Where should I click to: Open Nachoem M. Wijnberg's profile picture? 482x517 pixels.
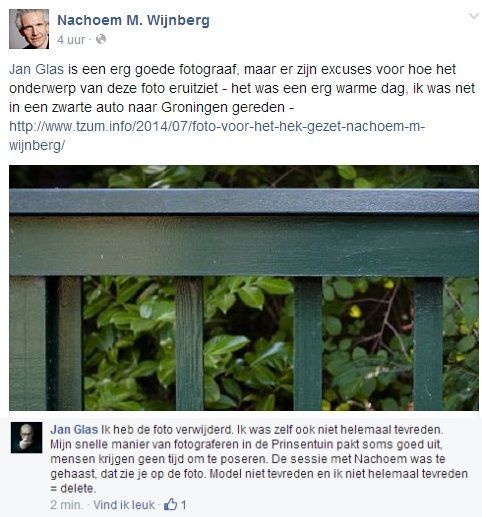coord(29,29)
